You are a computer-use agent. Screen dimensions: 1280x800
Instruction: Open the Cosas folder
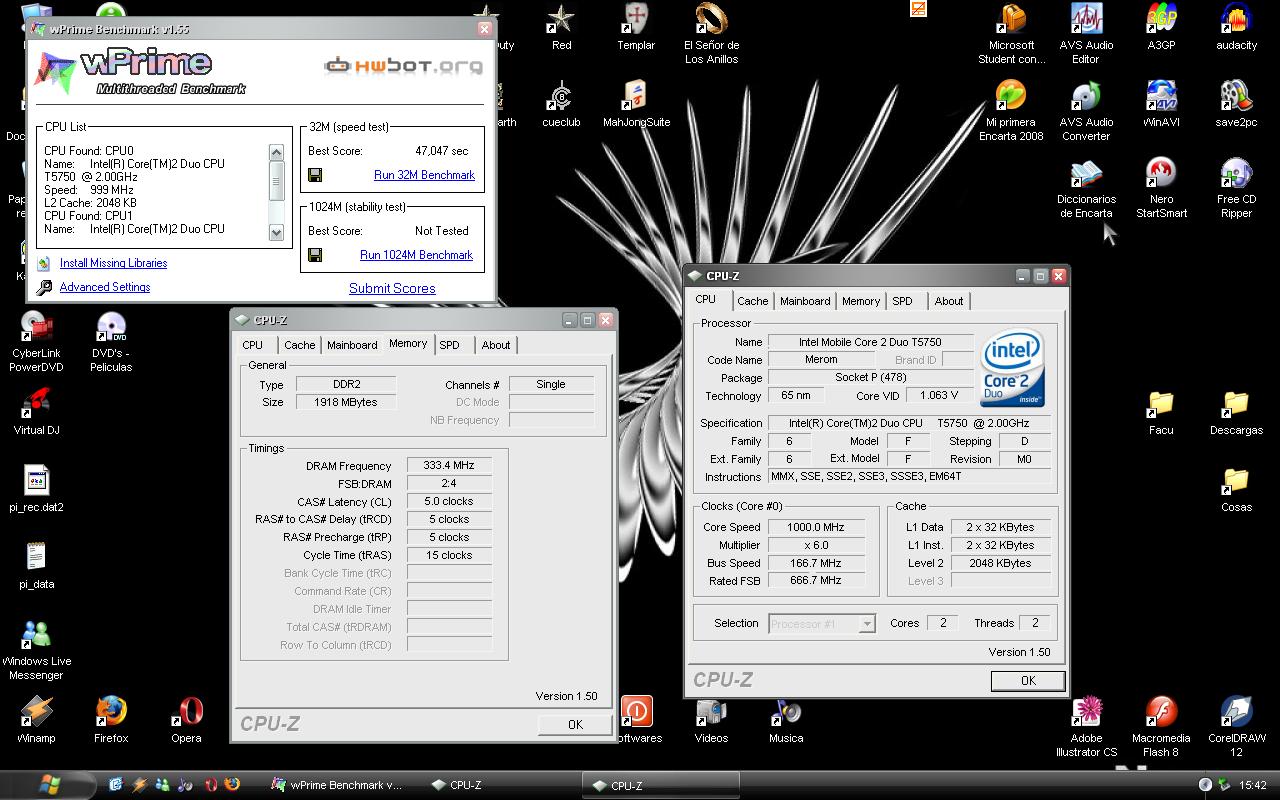[x=1236, y=489]
